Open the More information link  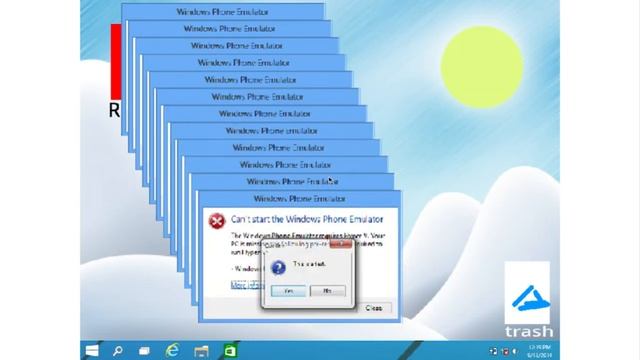tap(247, 284)
